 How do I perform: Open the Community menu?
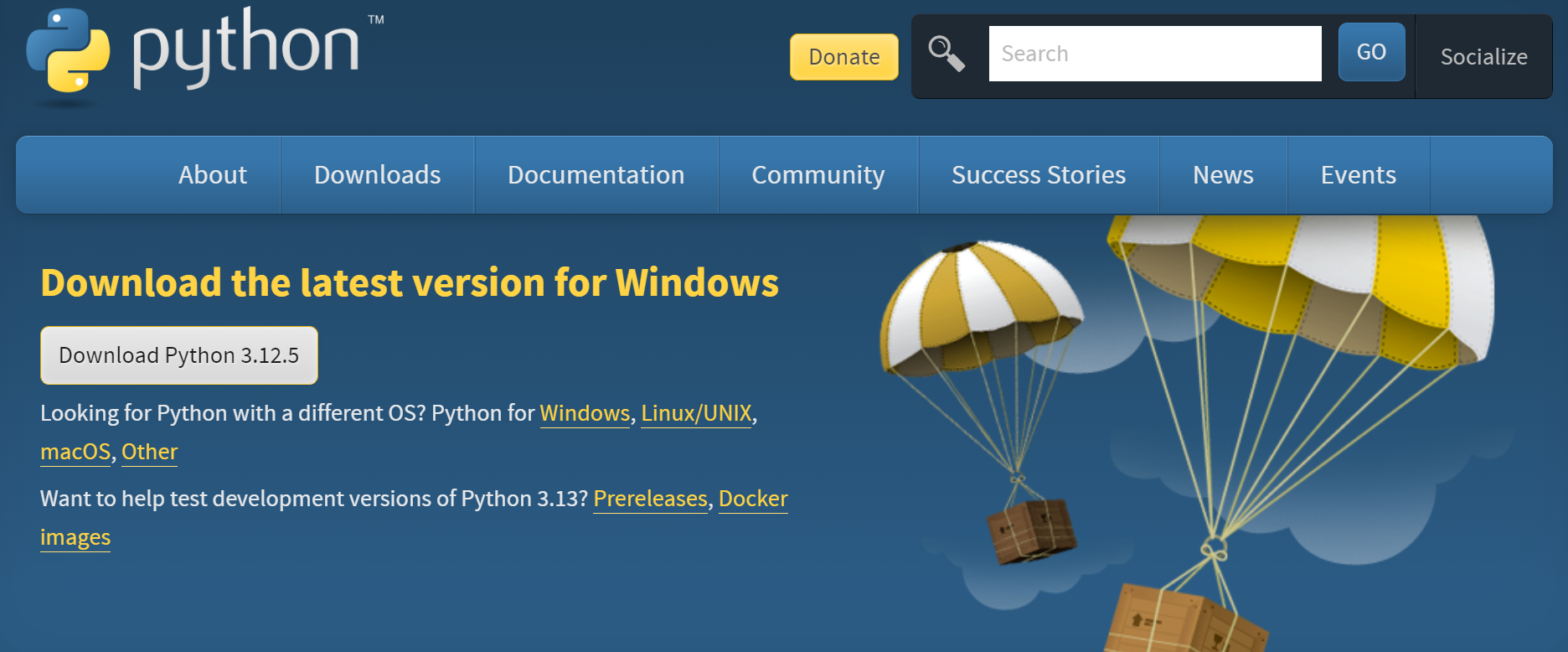[818, 175]
